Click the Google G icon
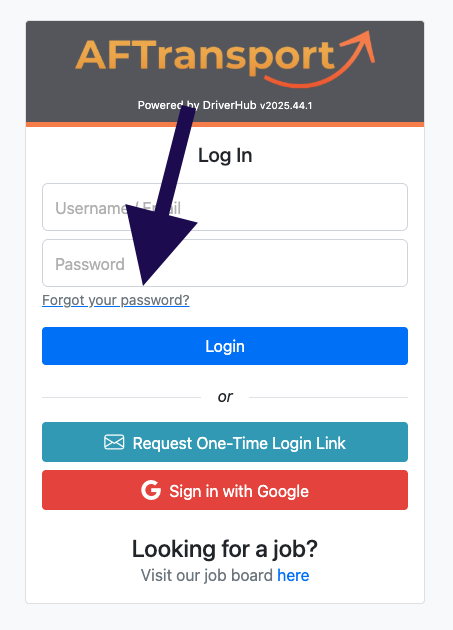 [x=151, y=491]
